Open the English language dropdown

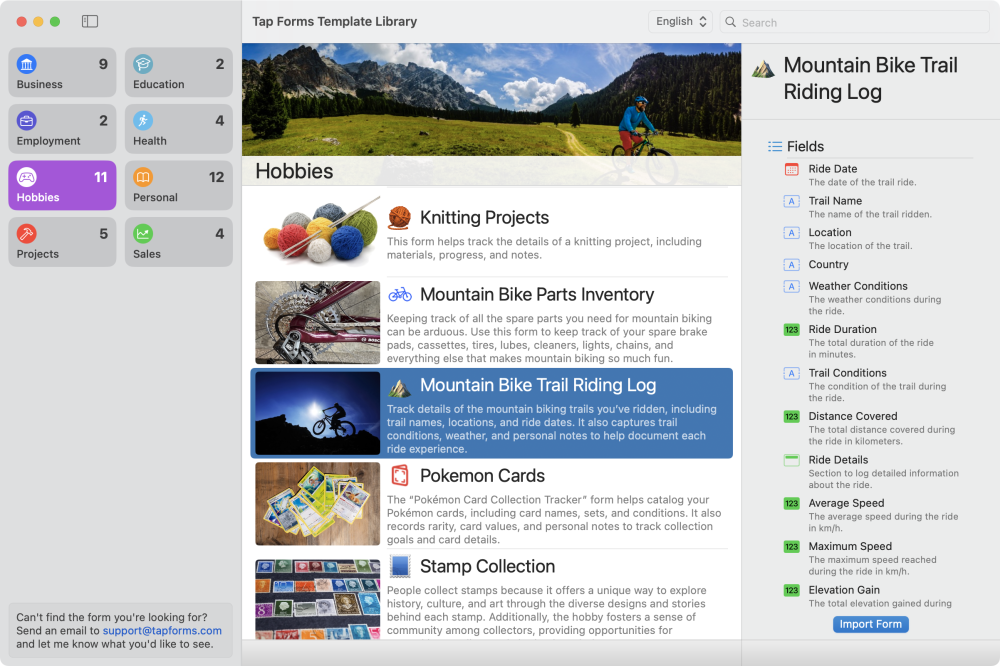click(x=680, y=21)
